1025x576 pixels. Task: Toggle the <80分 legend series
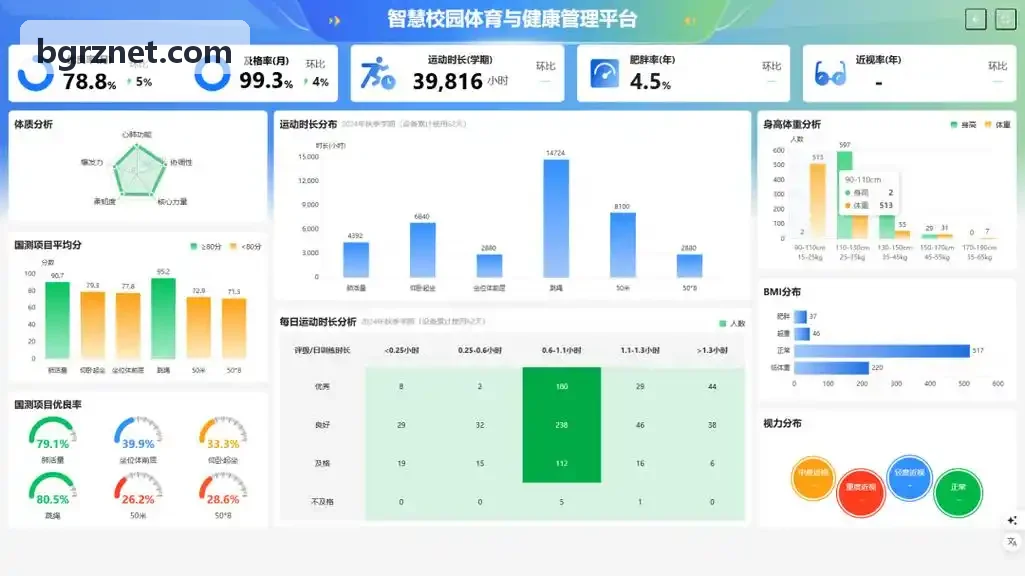pos(246,246)
